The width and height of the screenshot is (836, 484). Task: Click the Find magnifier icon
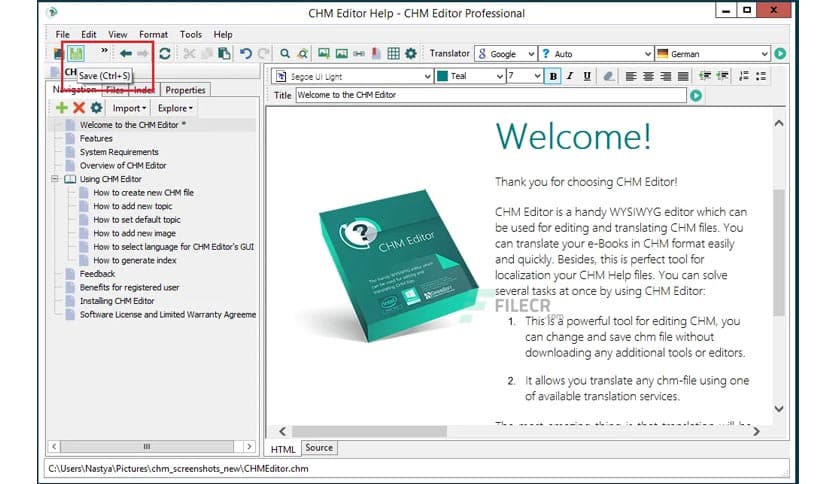(285, 53)
